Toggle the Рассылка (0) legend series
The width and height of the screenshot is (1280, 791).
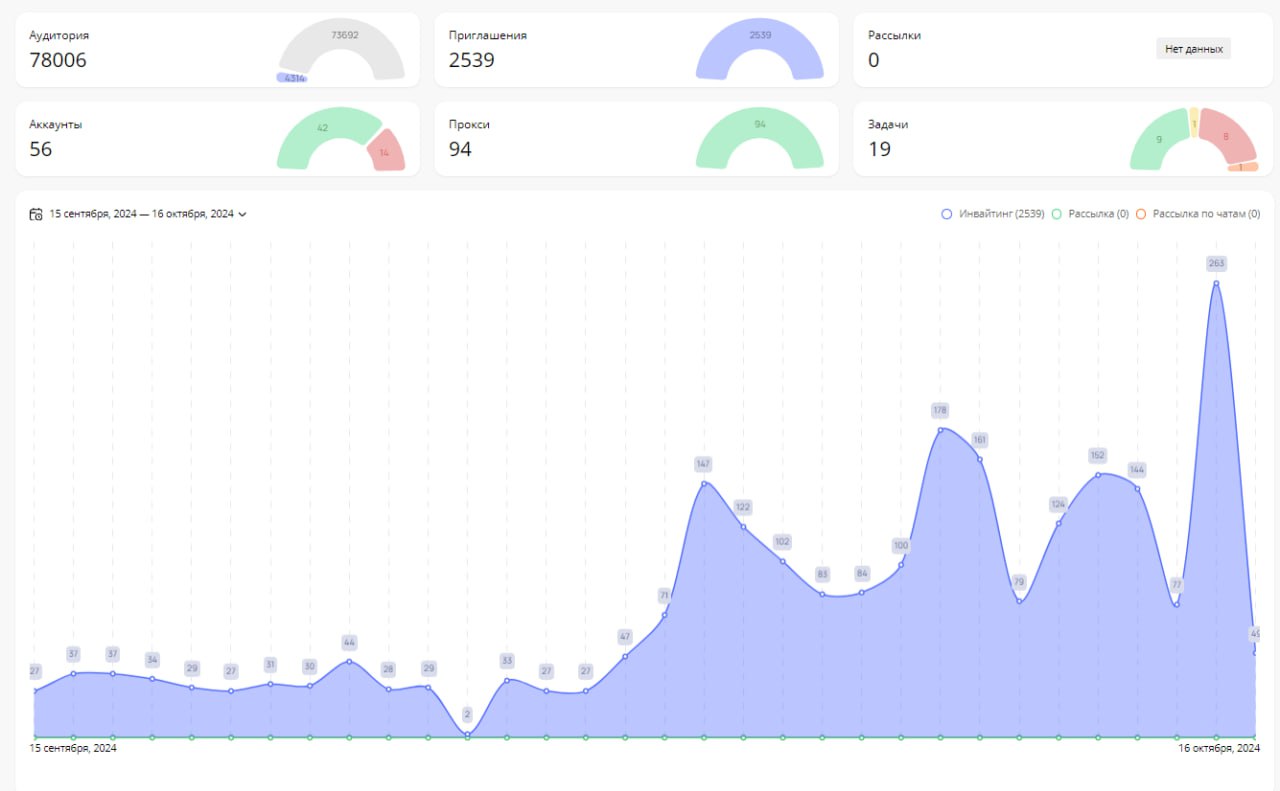[1091, 214]
